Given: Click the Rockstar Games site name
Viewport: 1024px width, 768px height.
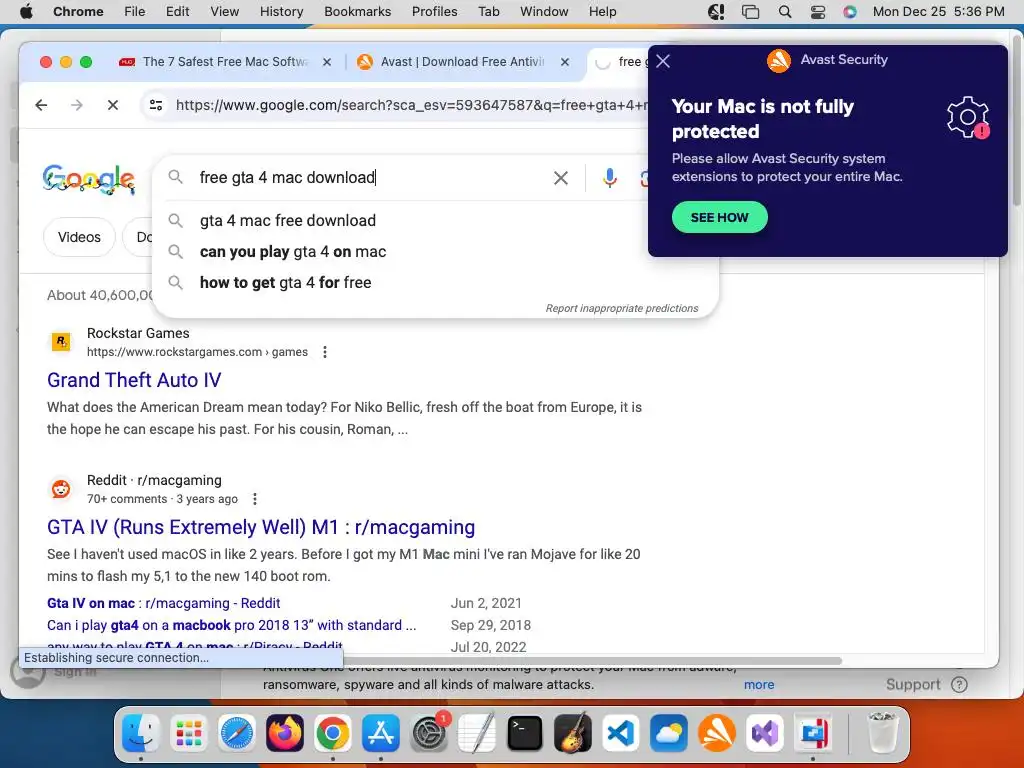Looking at the screenshot, I should click(138, 333).
